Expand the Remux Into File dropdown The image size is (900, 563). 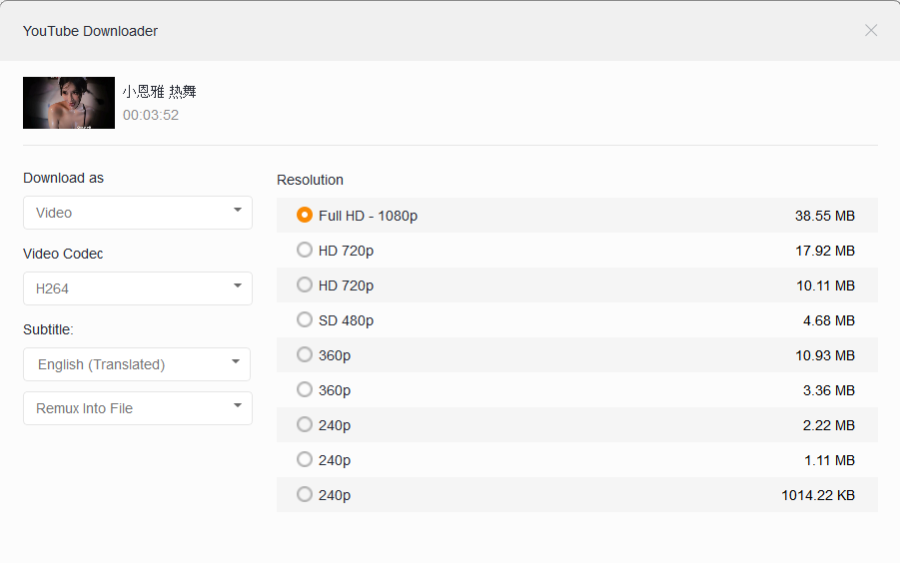click(x=138, y=408)
